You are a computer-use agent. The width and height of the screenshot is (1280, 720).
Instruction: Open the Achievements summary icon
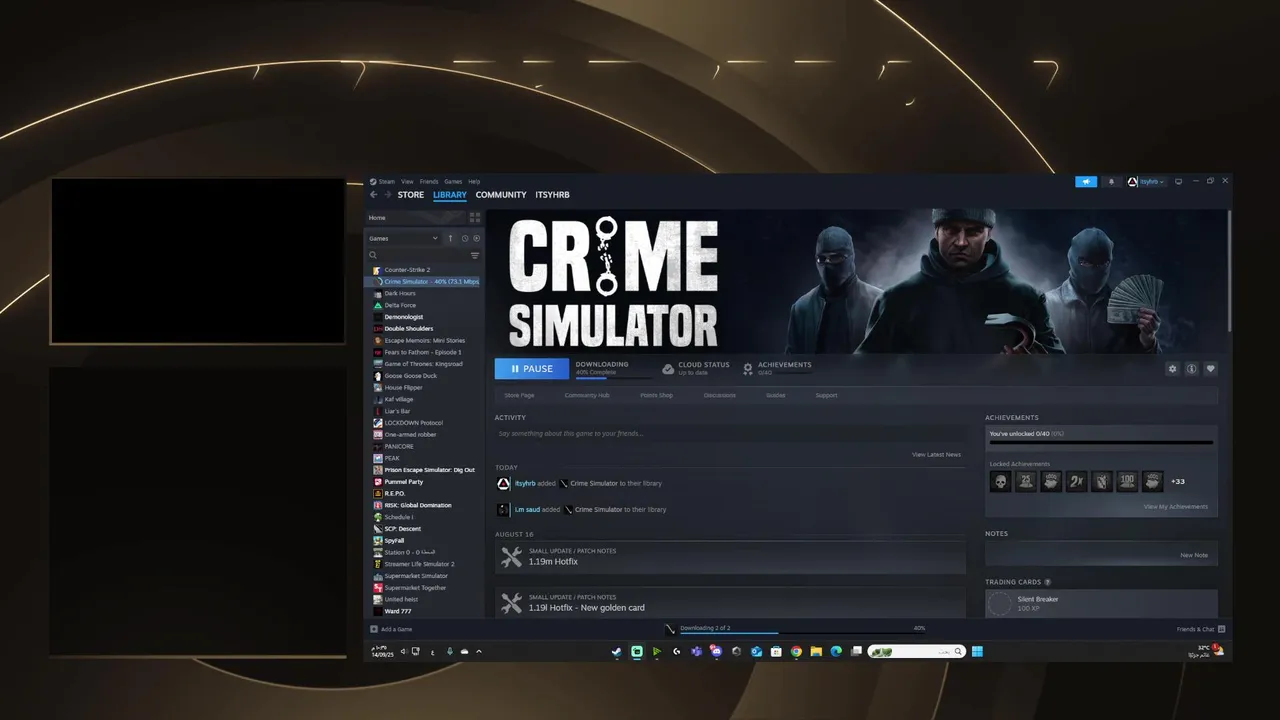pyautogui.click(x=748, y=369)
